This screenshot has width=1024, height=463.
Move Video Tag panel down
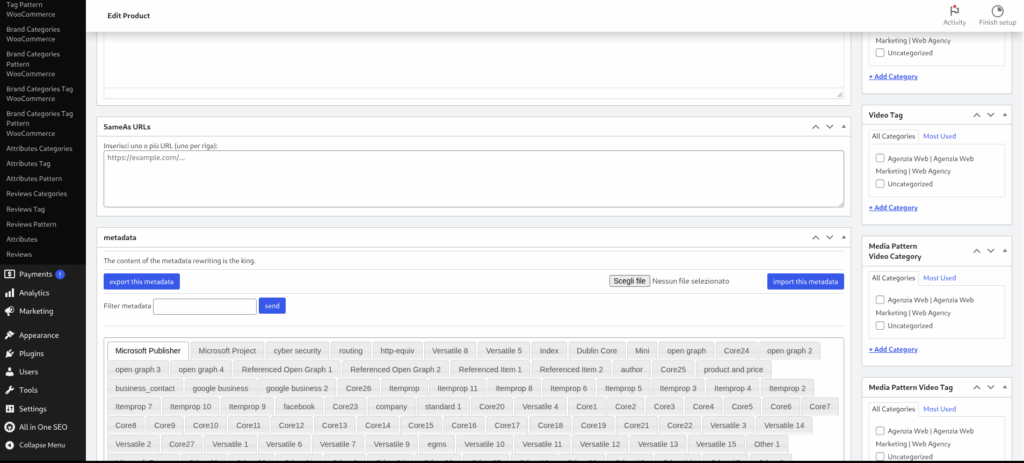click(991, 115)
